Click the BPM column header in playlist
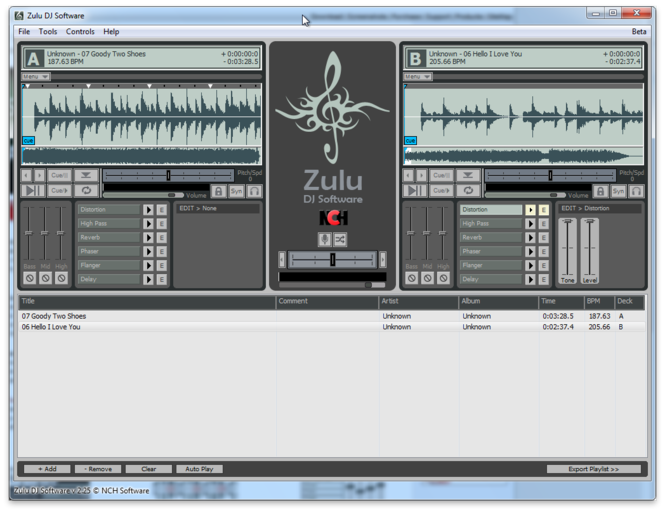665x513 pixels. tap(596, 301)
